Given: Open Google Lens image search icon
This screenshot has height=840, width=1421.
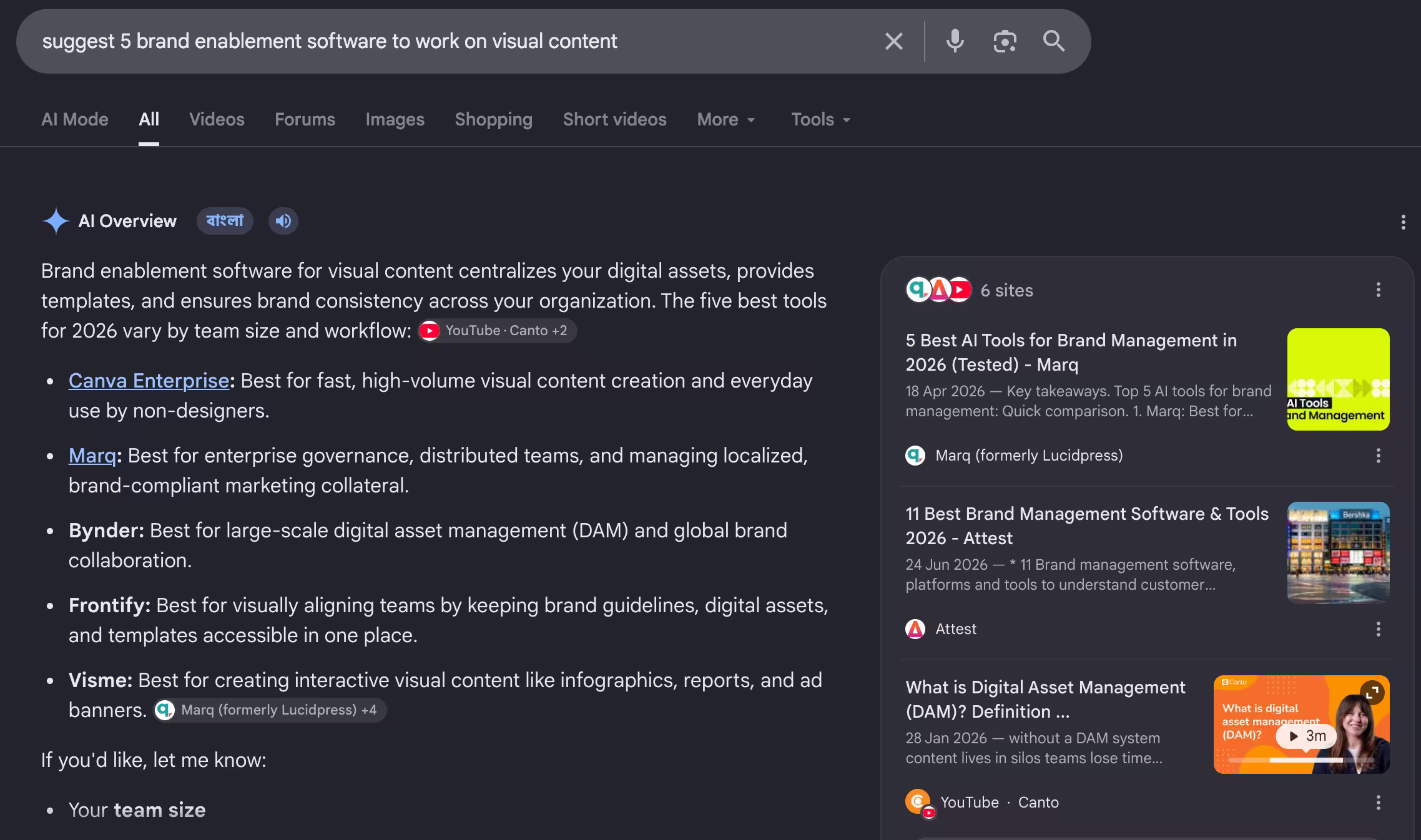Looking at the screenshot, I should tap(1005, 41).
